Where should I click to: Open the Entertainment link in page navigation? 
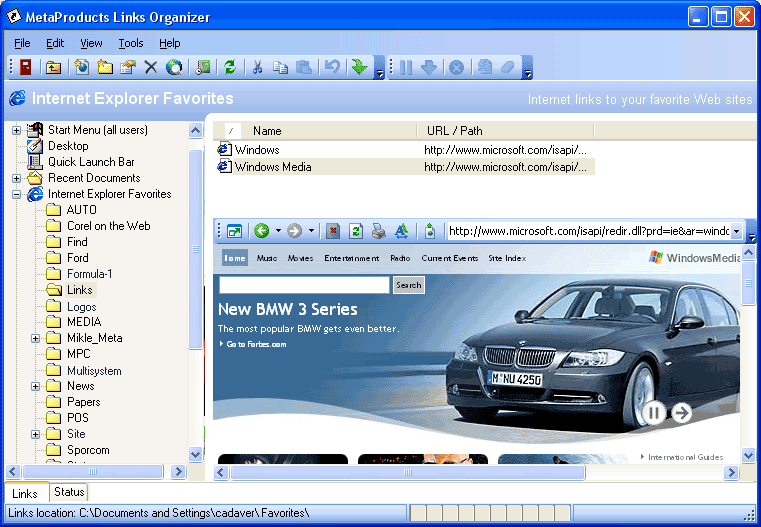click(352, 258)
